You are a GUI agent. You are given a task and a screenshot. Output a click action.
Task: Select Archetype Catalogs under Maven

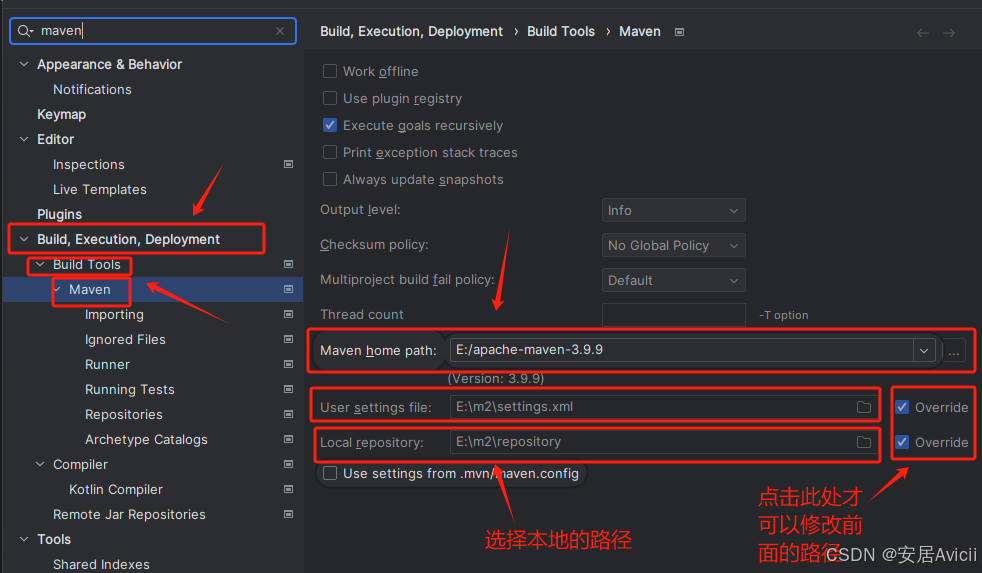click(x=146, y=440)
